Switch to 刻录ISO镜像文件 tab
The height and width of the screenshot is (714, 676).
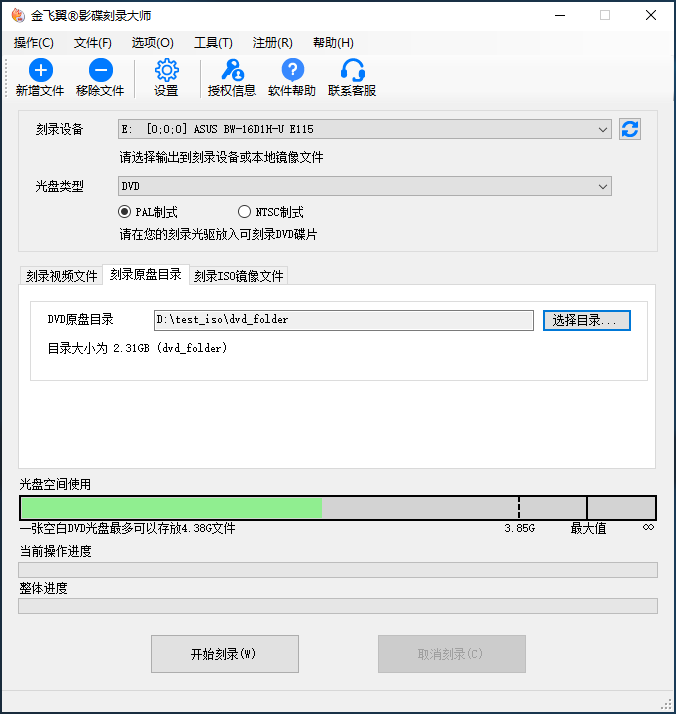239,276
